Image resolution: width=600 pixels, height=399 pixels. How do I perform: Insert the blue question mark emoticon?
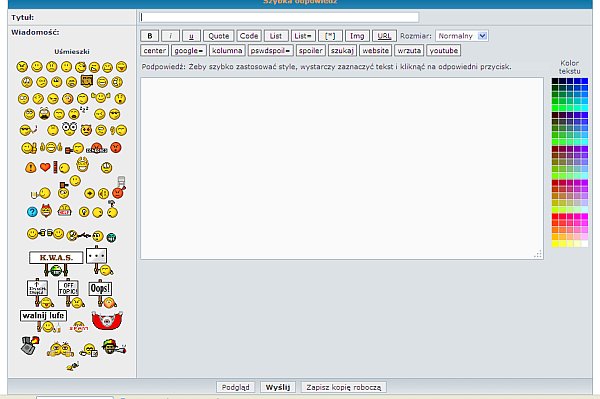[32, 211]
